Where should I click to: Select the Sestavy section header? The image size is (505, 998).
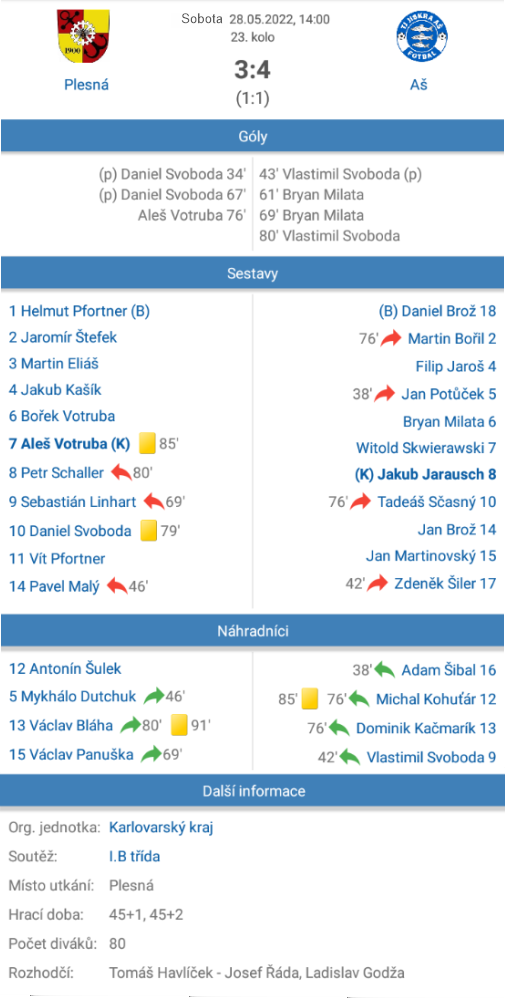pos(253,274)
